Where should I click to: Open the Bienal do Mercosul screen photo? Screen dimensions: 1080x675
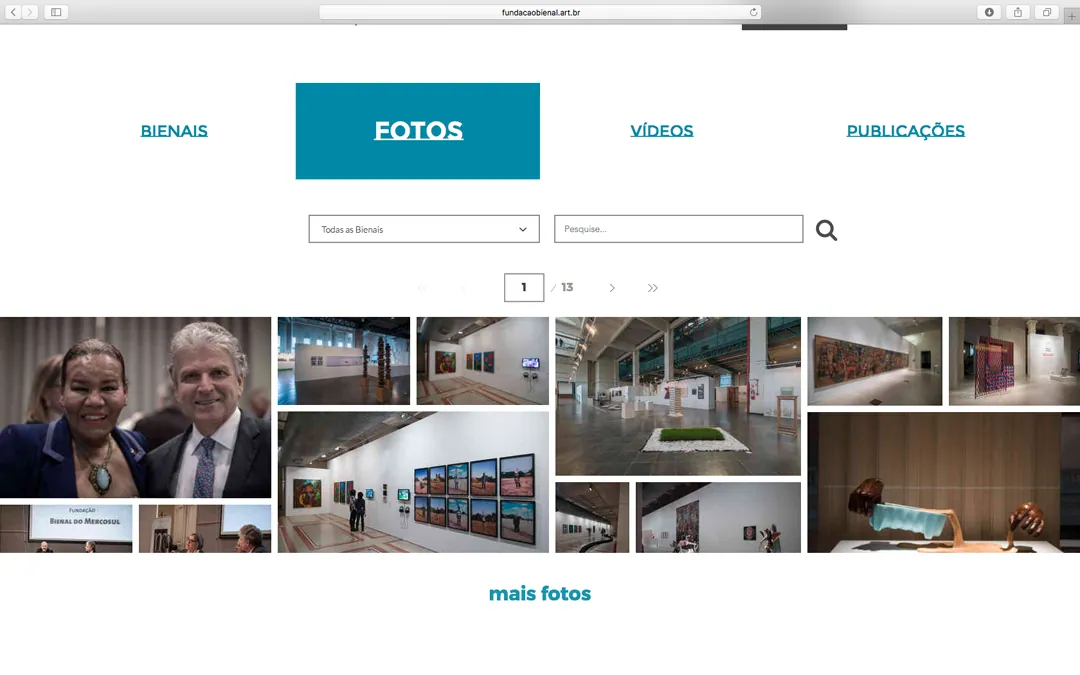[x=66, y=529]
